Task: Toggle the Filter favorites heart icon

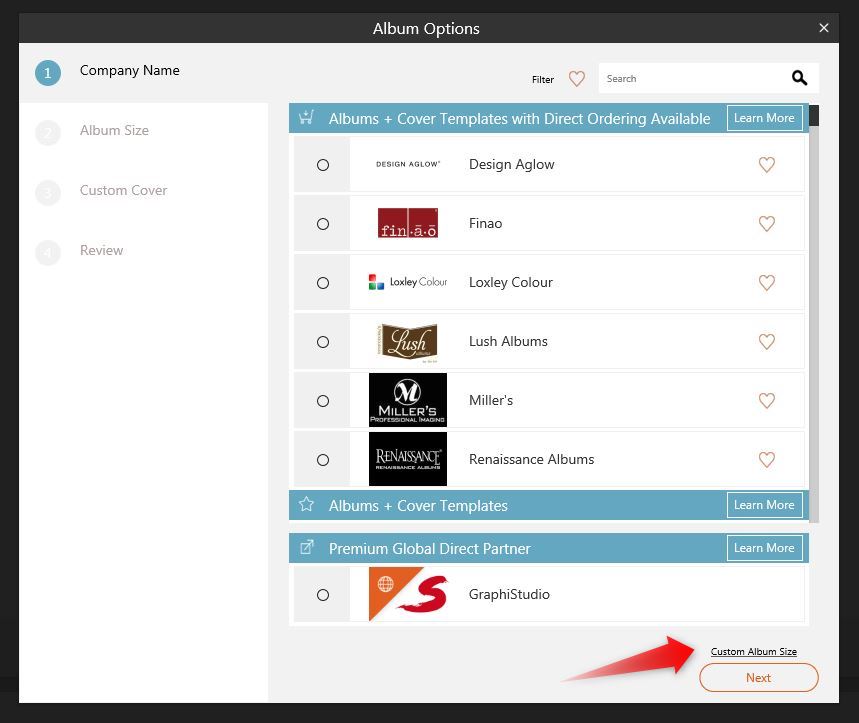Action: click(x=576, y=79)
